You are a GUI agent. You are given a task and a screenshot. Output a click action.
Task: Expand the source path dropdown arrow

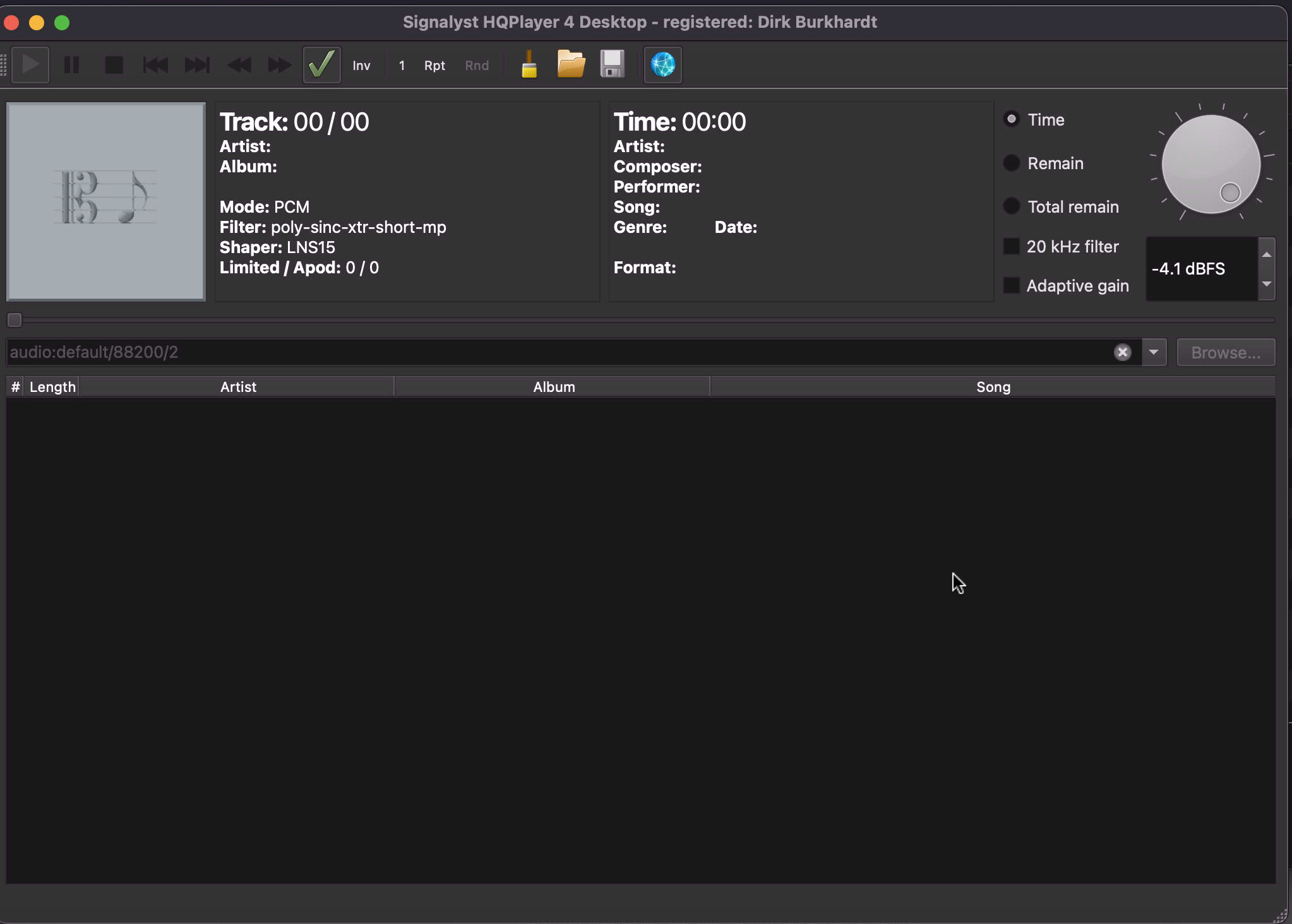[1154, 352]
